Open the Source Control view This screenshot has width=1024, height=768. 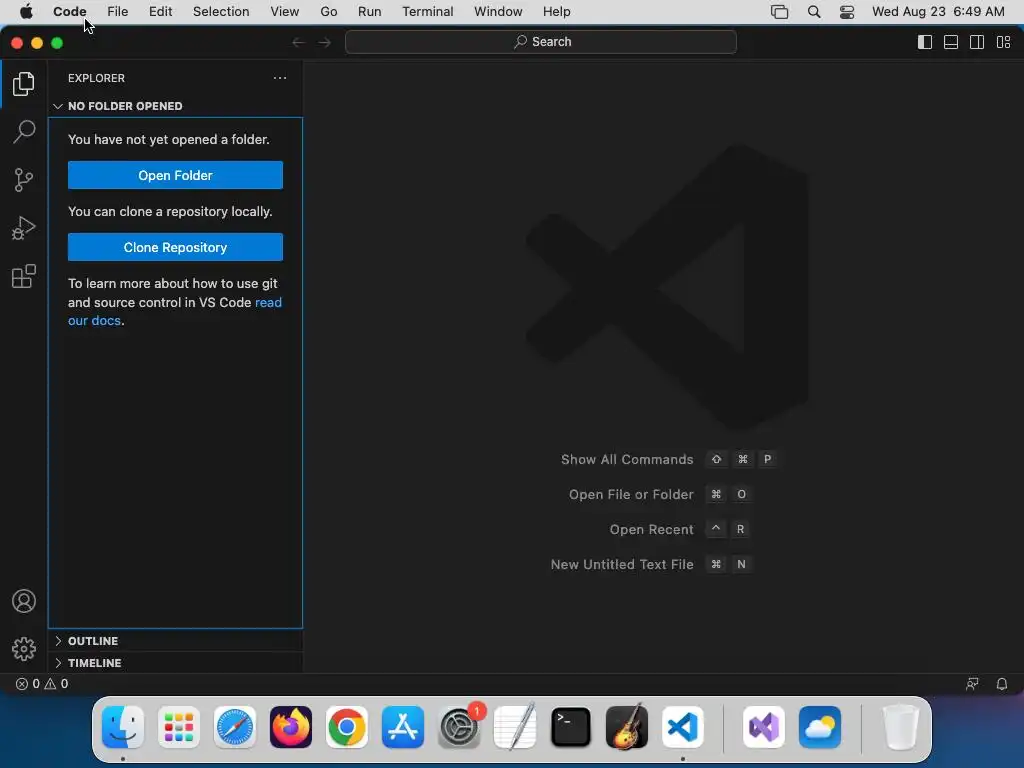coord(24,180)
